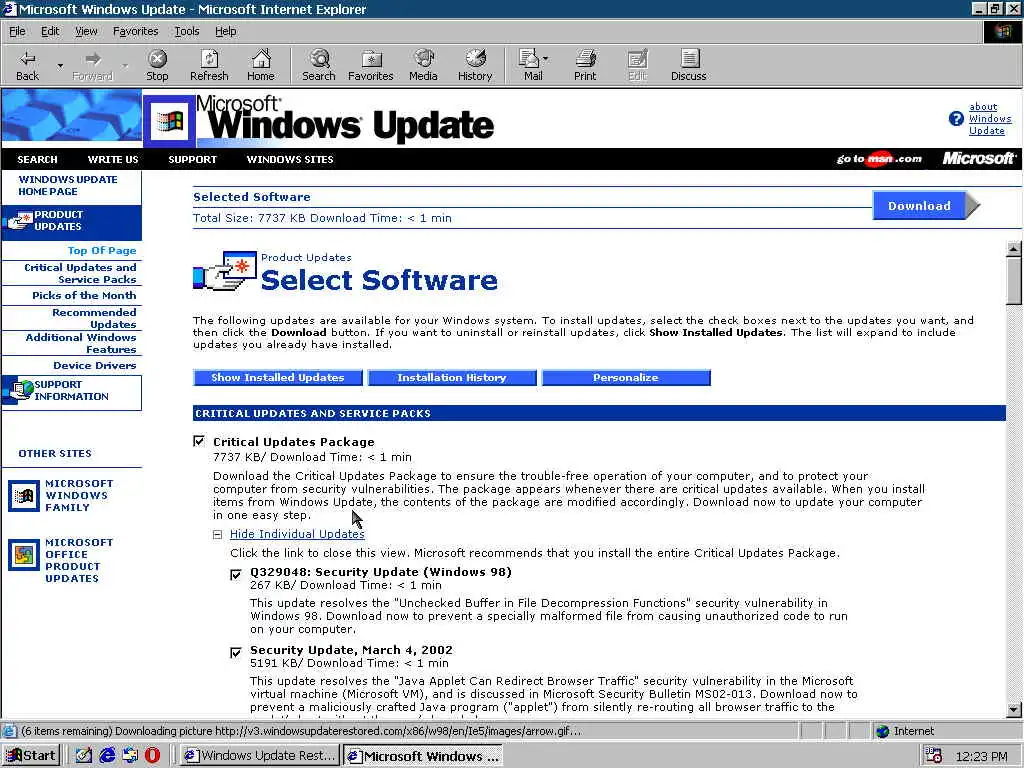Open Picks of the Month link

[x=84, y=295]
